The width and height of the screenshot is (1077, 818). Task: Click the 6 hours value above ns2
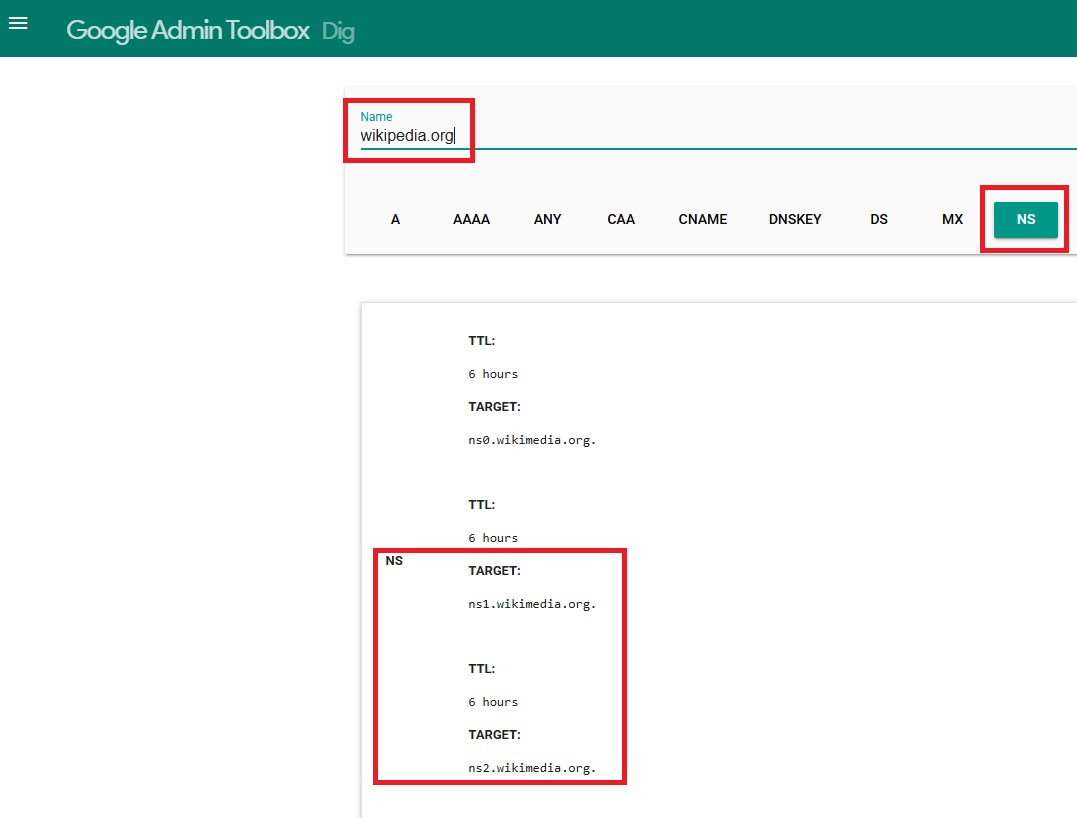click(x=493, y=703)
